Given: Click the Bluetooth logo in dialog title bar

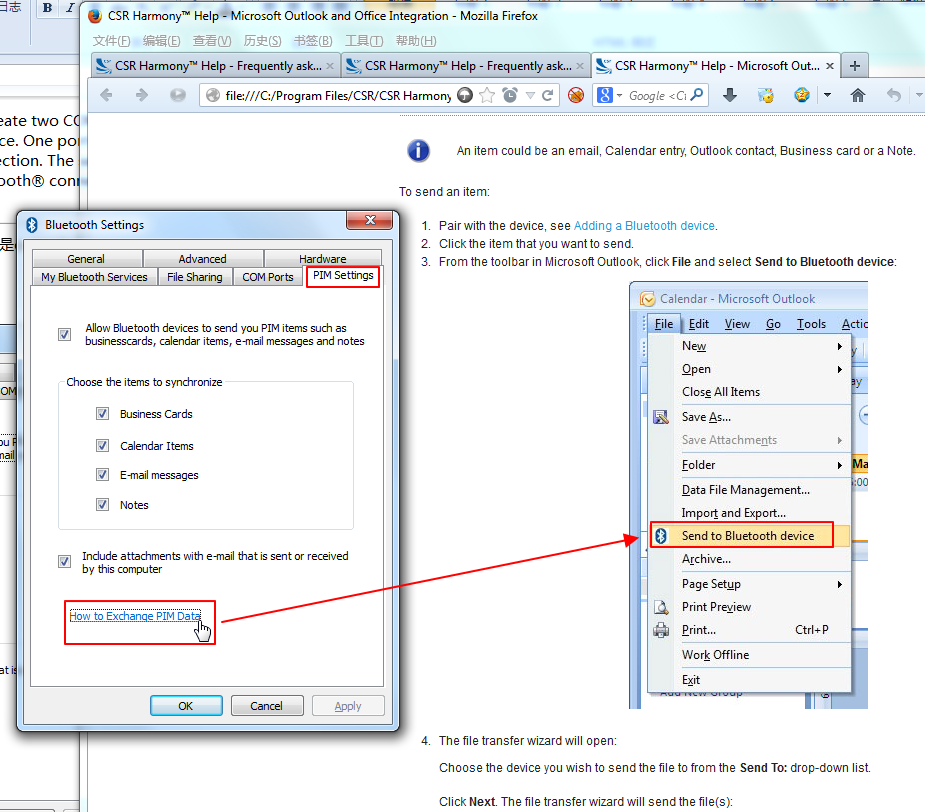Looking at the screenshot, I should [x=32, y=225].
